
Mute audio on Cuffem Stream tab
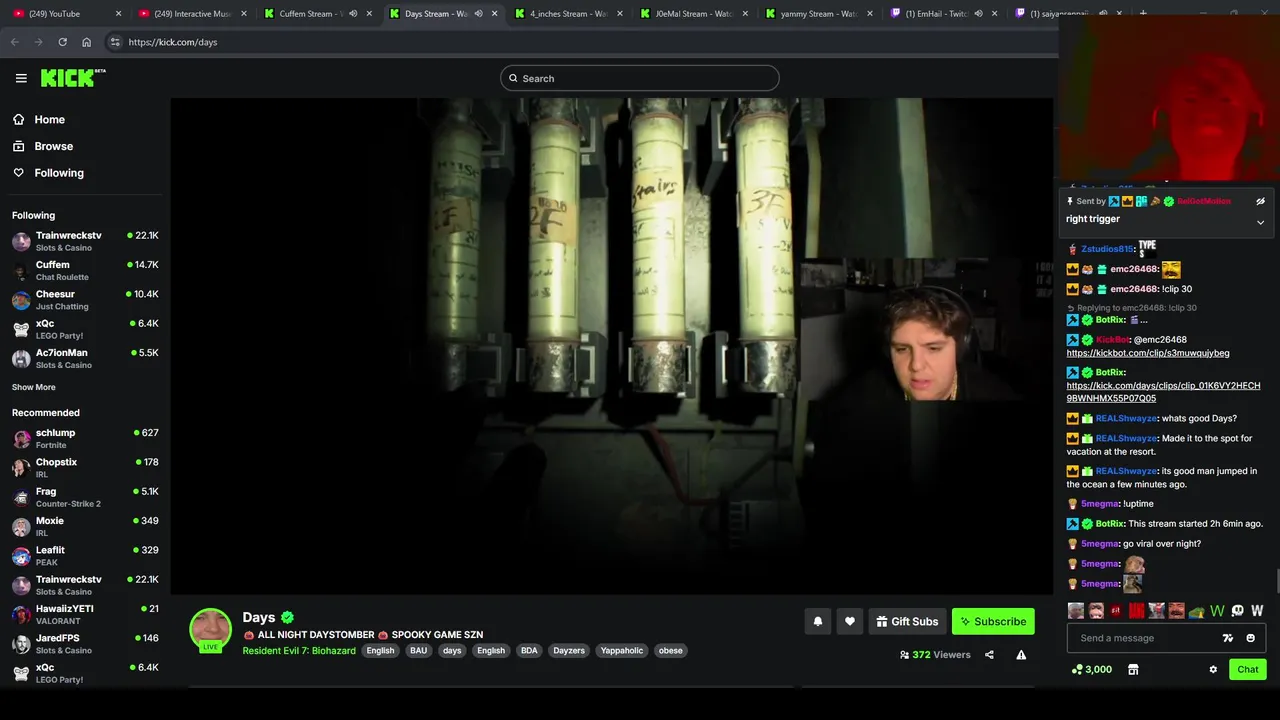click(353, 14)
